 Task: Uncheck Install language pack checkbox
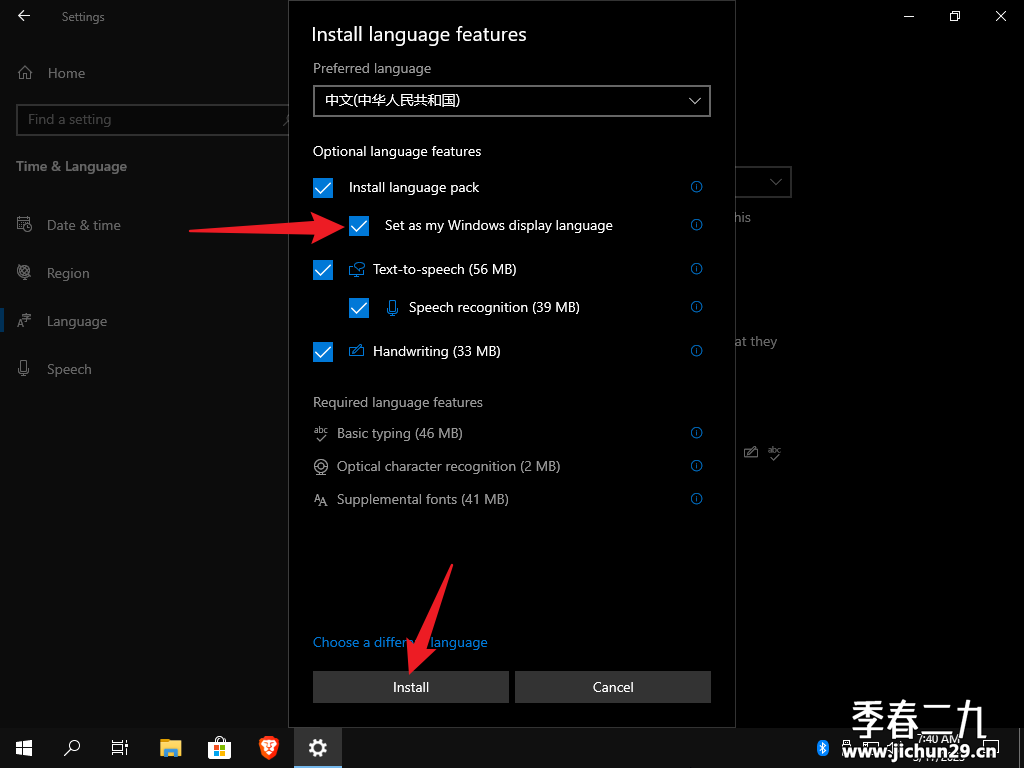tap(323, 188)
